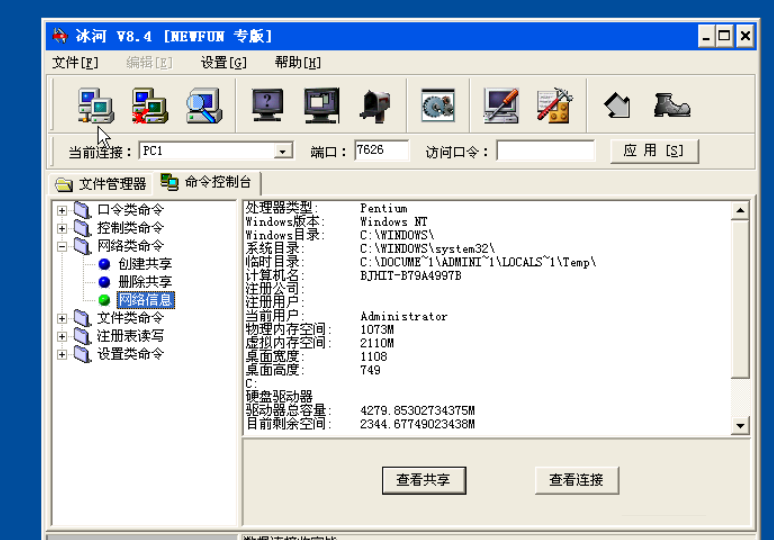The height and width of the screenshot is (540, 774).
Task: Select the 设置类命令 tree label
Action: click(x=130, y=354)
